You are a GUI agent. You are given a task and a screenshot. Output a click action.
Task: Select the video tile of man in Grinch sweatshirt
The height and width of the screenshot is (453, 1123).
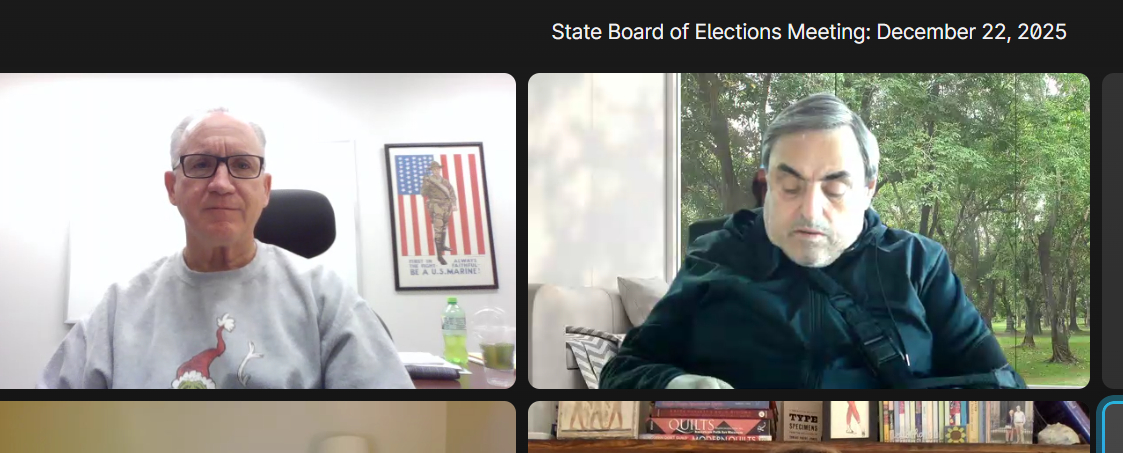point(258,230)
